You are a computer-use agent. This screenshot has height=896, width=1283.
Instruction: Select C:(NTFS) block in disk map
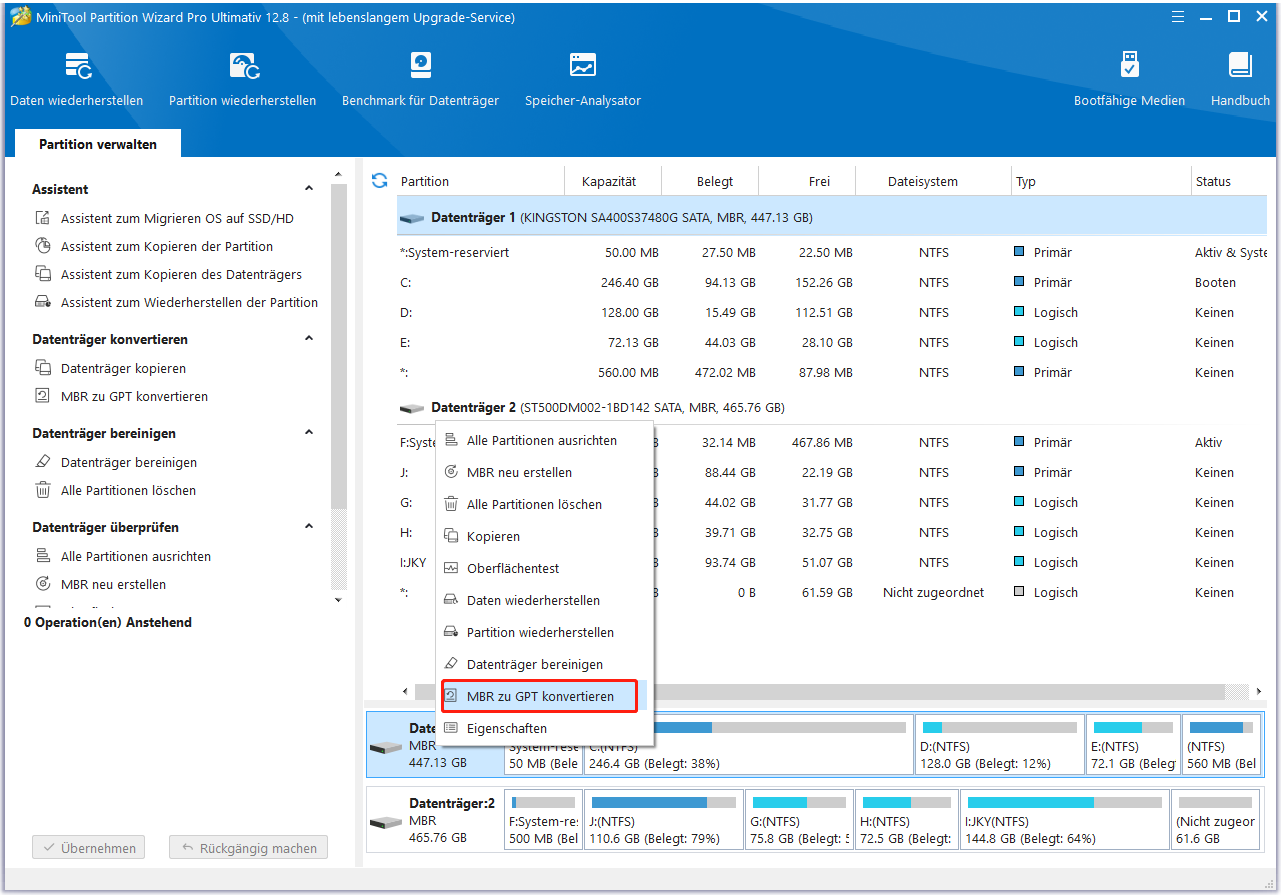coord(747,745)
